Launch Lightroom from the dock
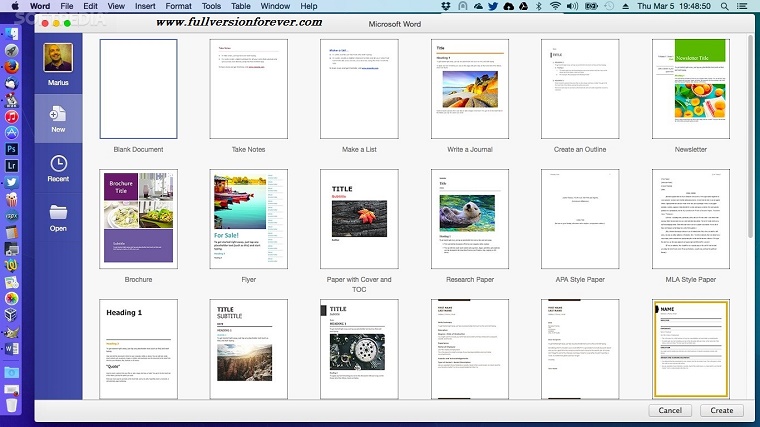 [x=12, y=166]
